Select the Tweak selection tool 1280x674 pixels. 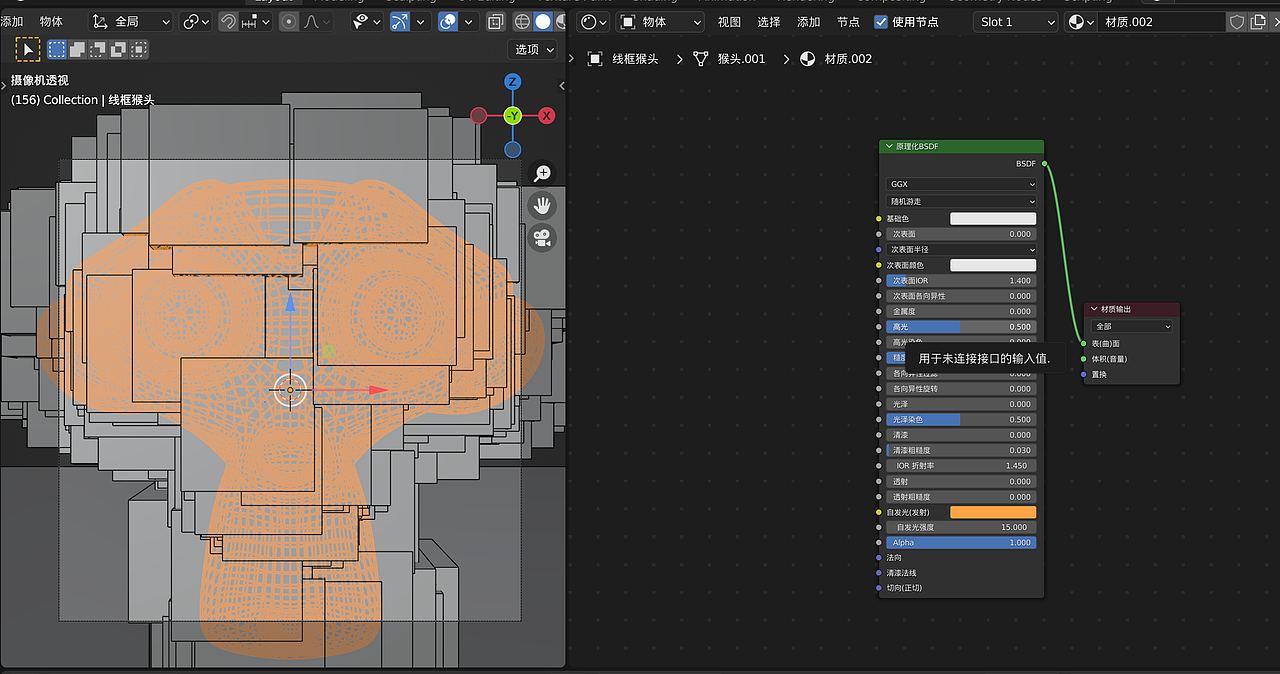pos(28,49)
